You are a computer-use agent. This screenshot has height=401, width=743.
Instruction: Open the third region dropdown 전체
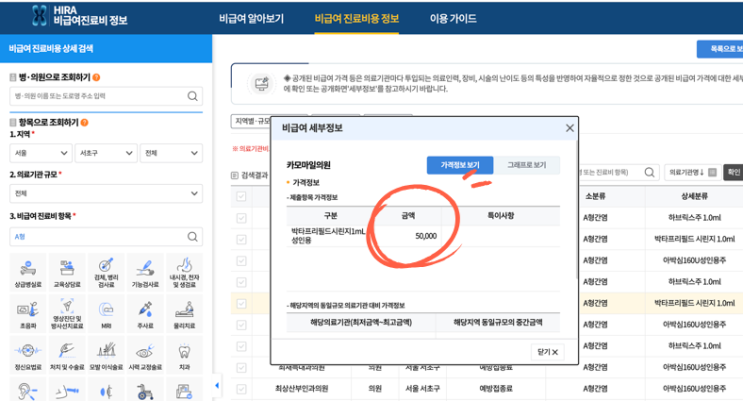click(171, 153)
